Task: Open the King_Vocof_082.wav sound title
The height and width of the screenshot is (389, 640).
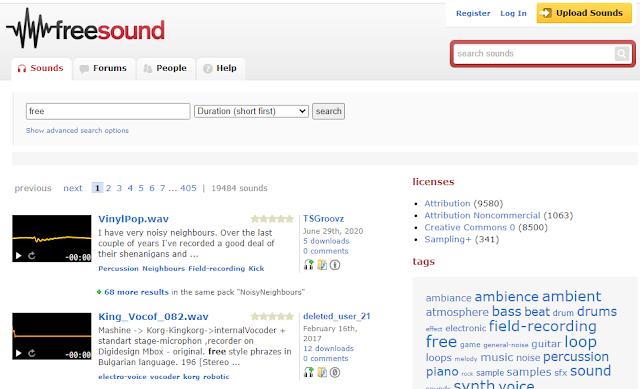Action: pos(153,316)
